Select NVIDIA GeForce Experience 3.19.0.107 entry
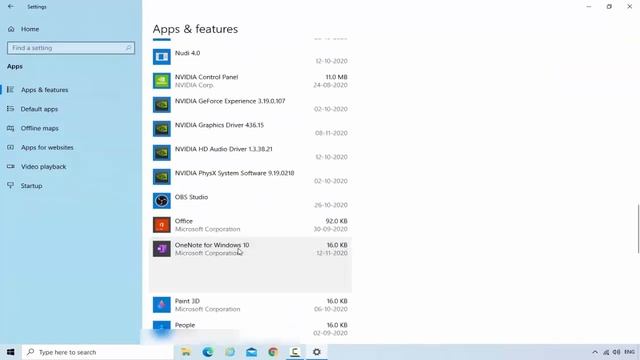The height and width of the screenshot is (360, 640). (230, 101)
